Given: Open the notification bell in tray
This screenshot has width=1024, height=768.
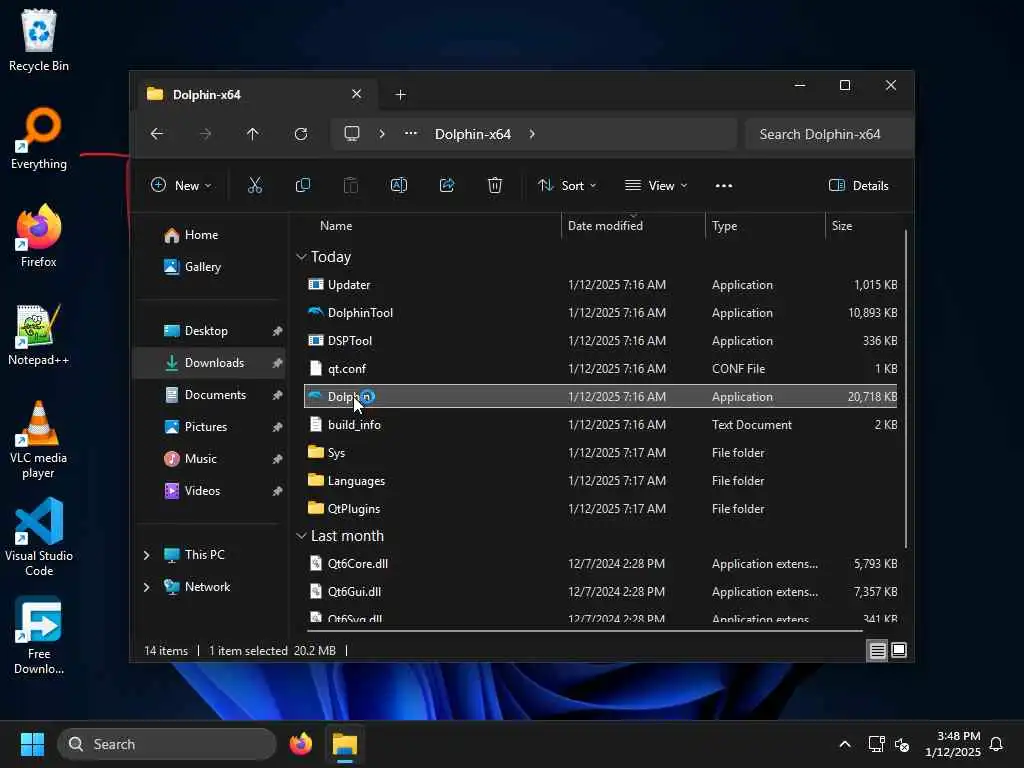Looking at the screenshot, I should [996, 744].
